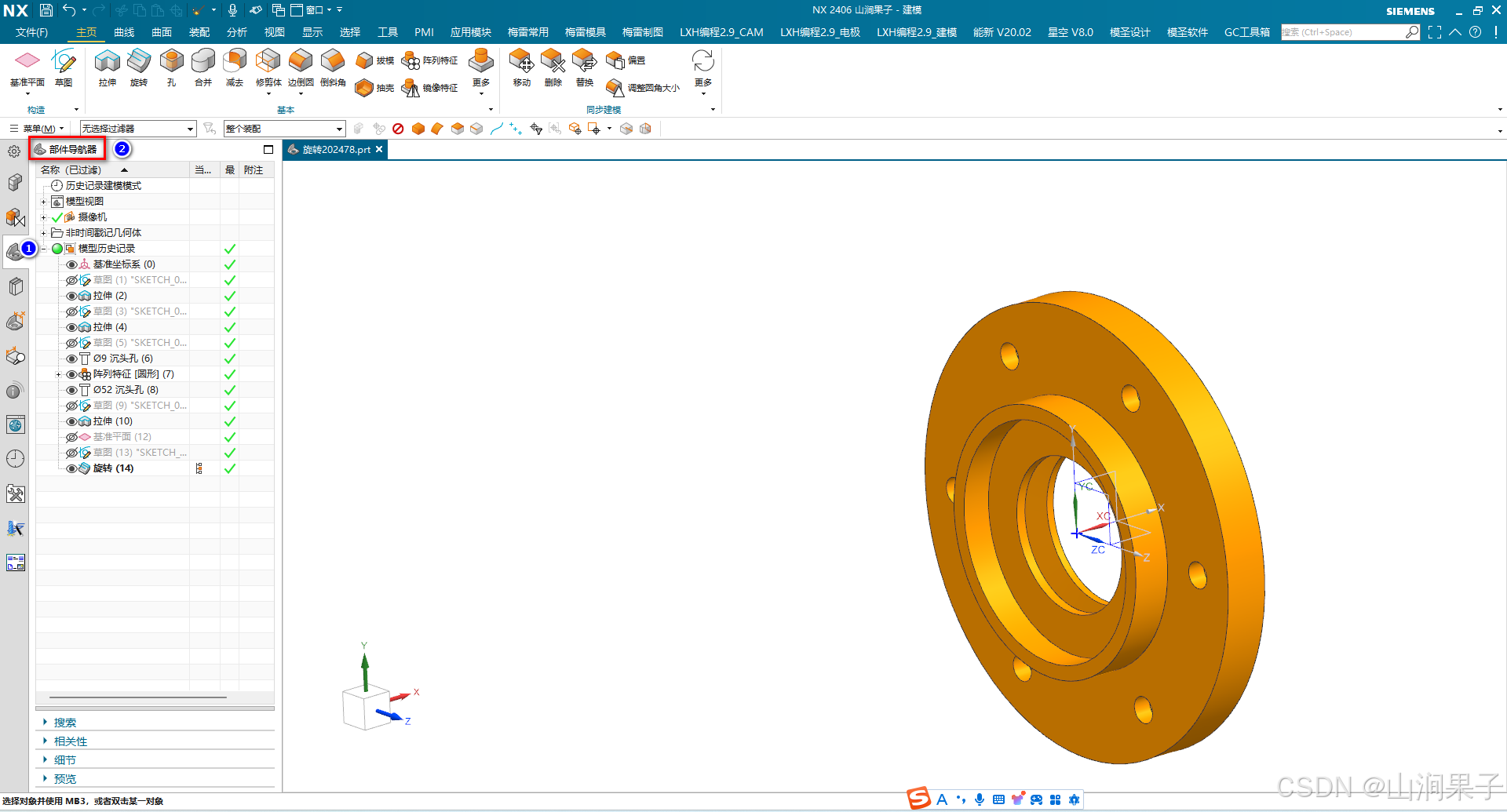Click the 删除 delete face tool
The image size is (1507, 812).
tap(553, 69)
